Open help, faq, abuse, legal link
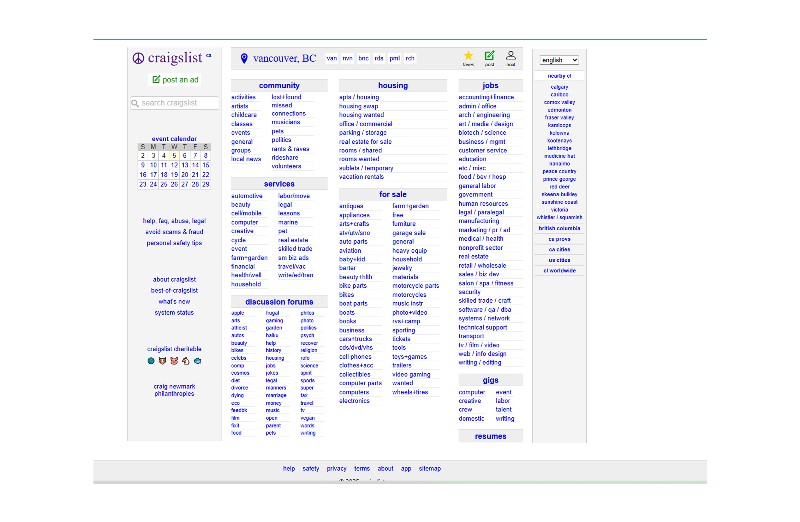The height and width of the screenshot is (522, 800). (x=174, y=221)
